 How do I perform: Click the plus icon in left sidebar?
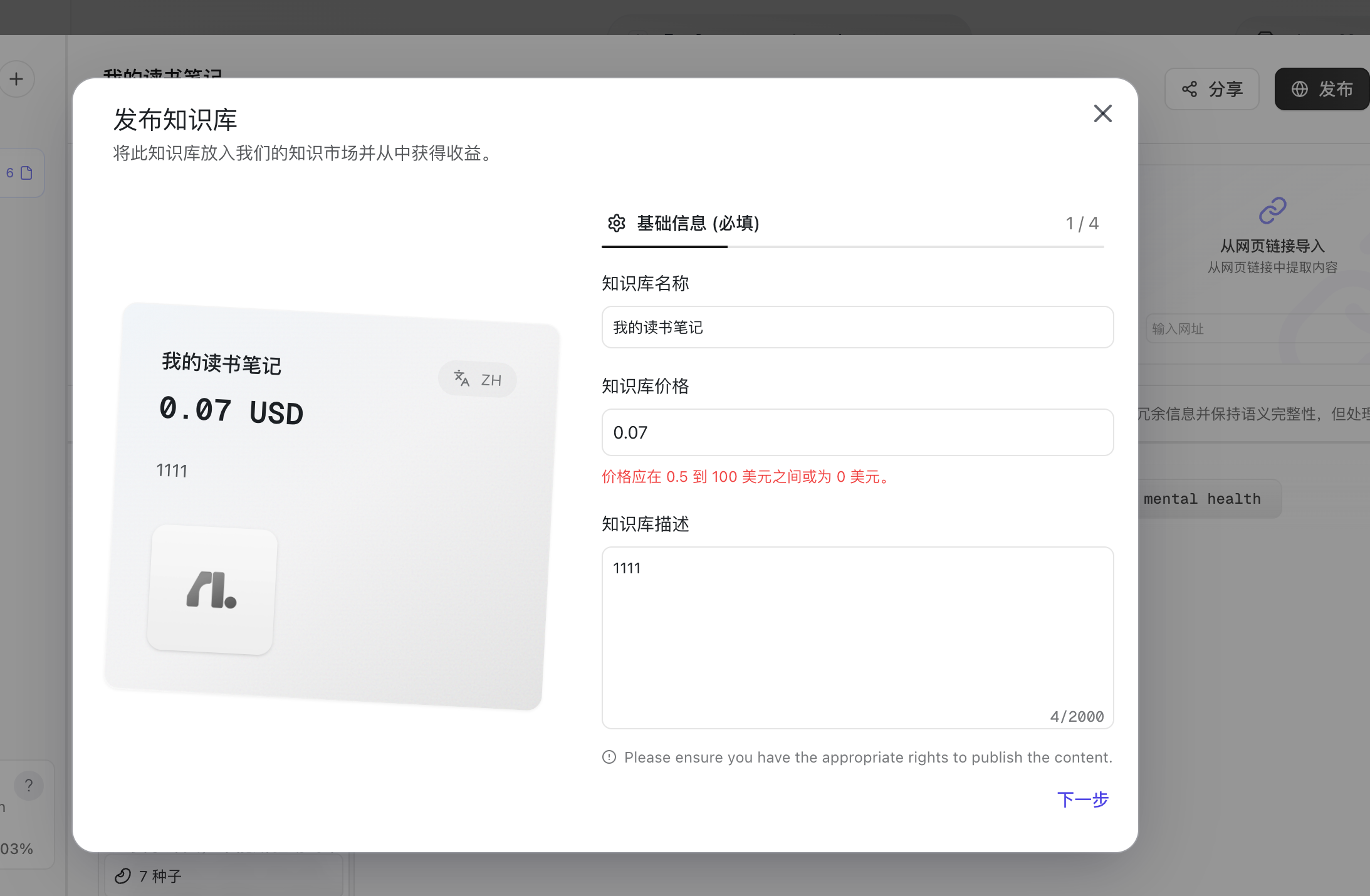coord(16,79)
